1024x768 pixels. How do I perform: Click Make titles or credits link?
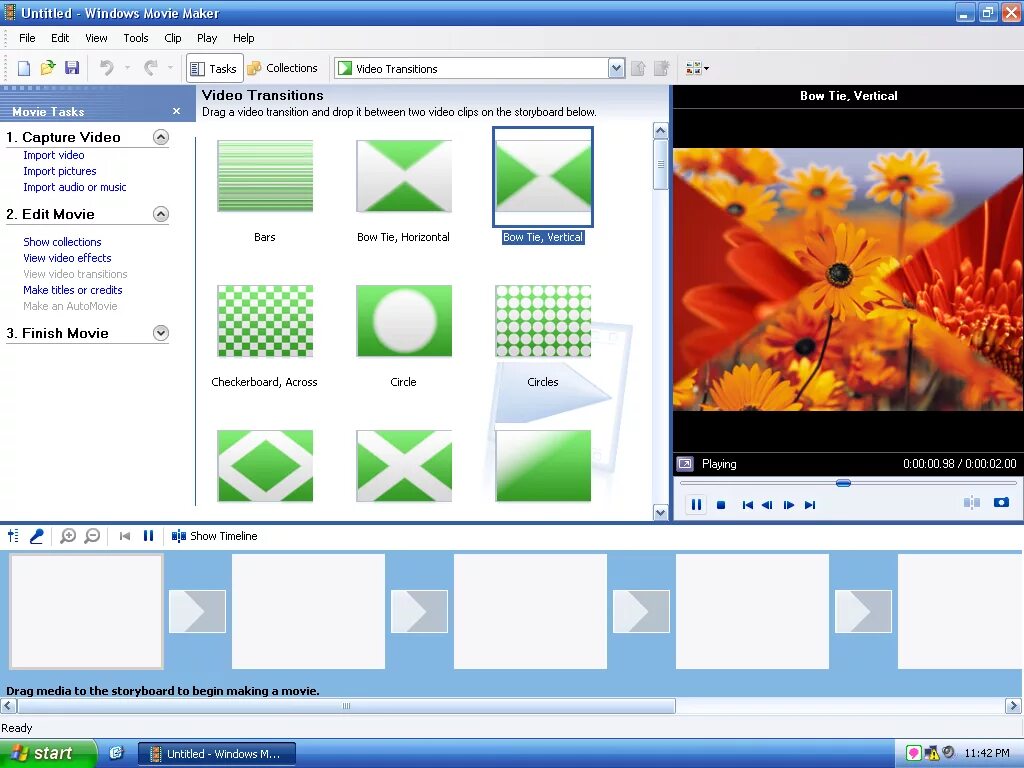72,290
